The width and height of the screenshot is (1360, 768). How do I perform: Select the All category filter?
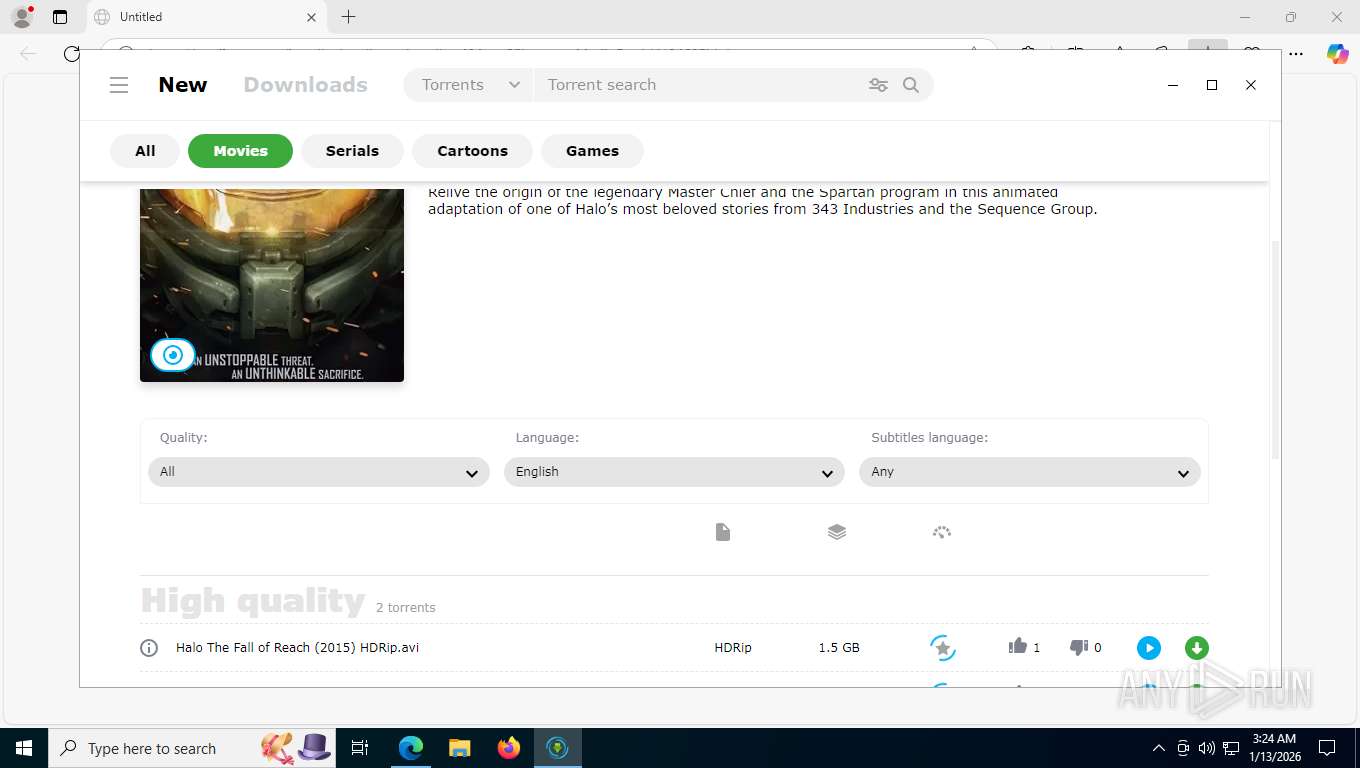[x=145, y=151]
